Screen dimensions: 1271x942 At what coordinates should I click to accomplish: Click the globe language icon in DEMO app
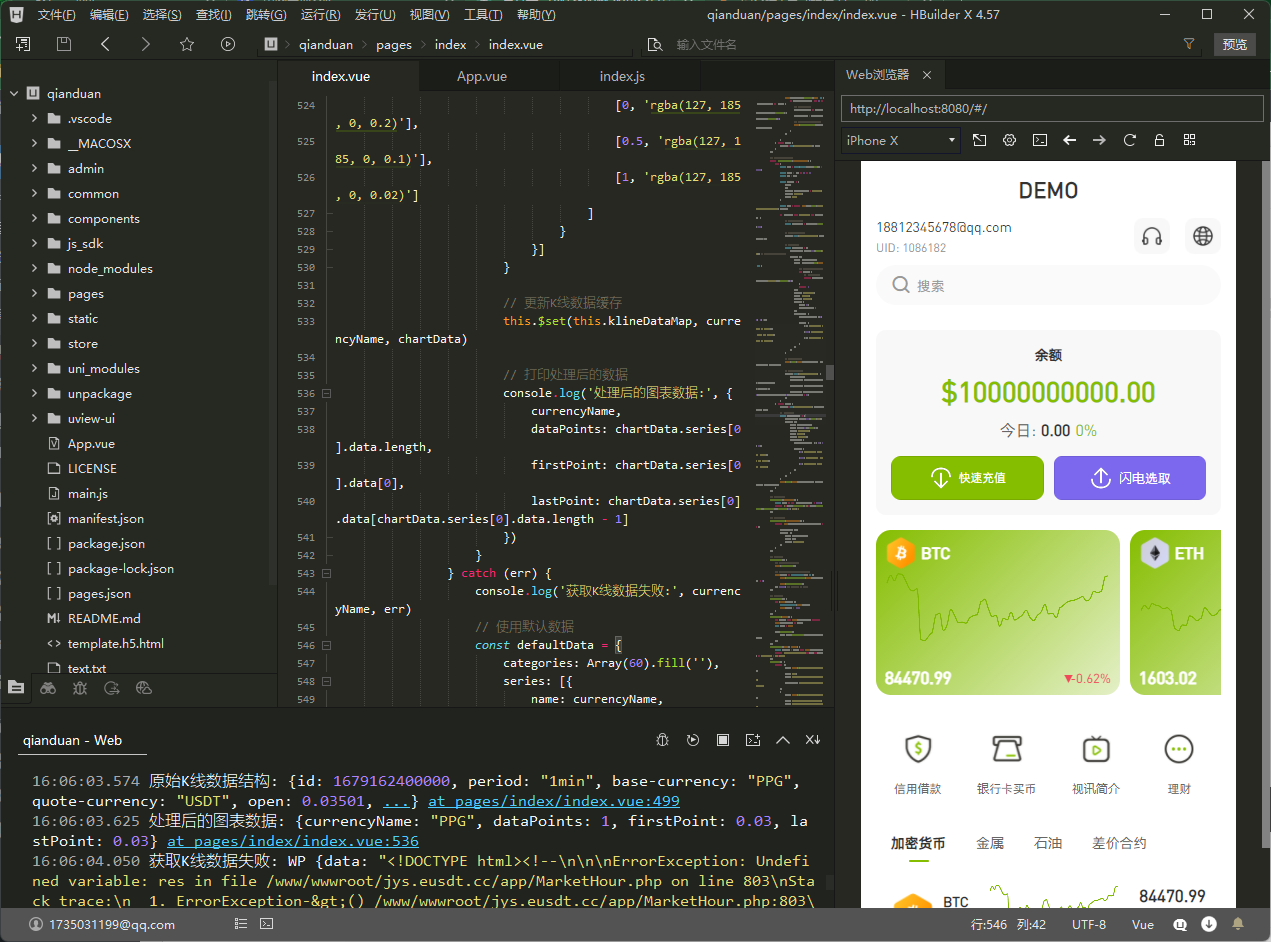[1203, 236]
